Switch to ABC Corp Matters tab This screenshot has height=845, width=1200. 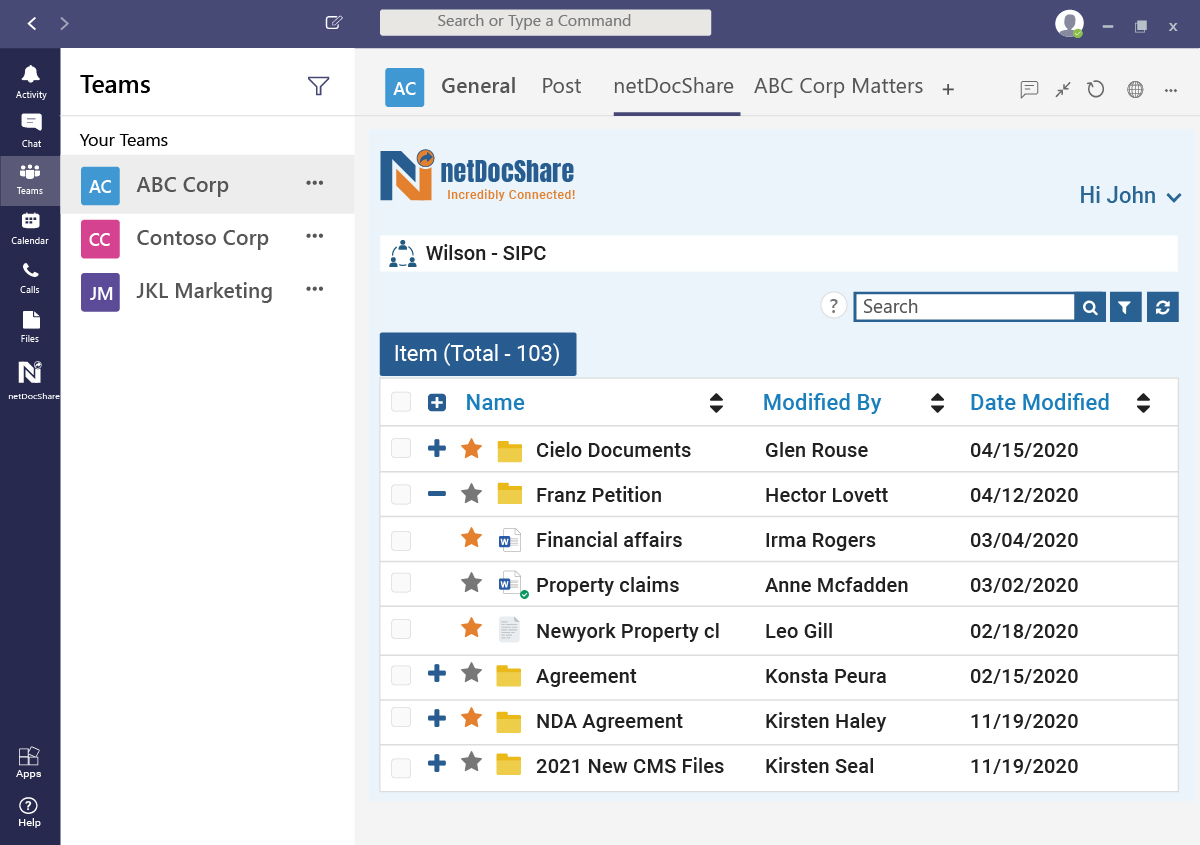click(x=838, y=86)
